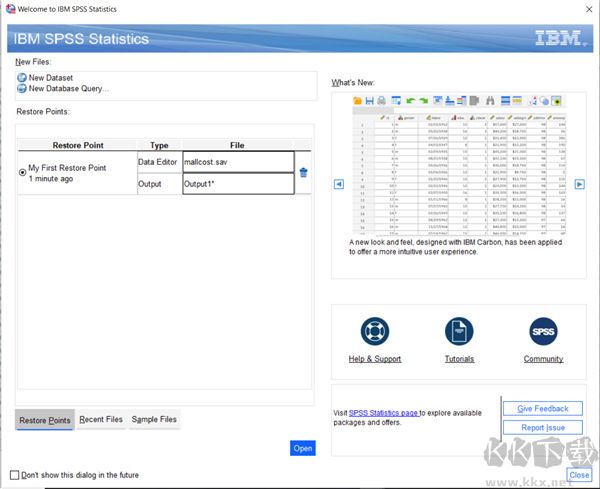600x489 pixels.
Task: Open the Tutorials document icon
Action: pyautogui.click(x=459, y=332)
